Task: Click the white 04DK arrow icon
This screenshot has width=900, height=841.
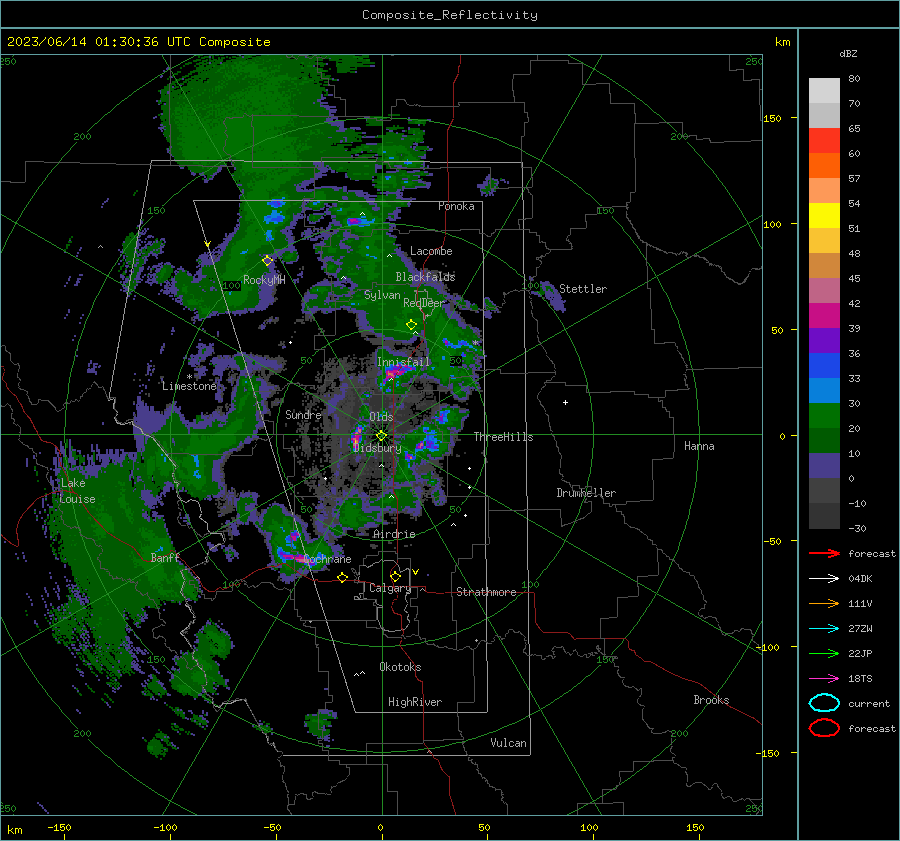Action: (x=824, y=579)
